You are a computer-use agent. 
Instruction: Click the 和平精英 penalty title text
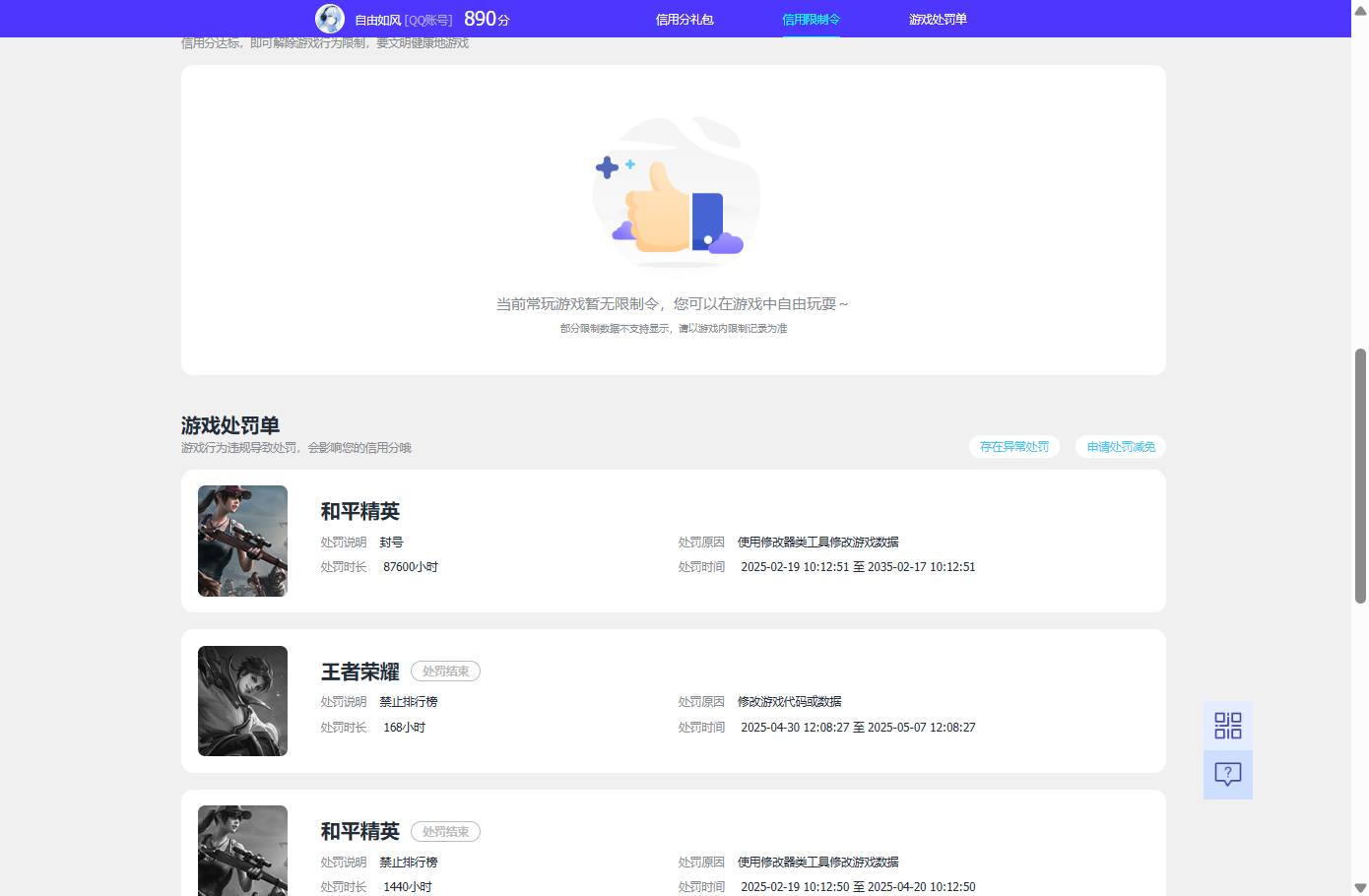359,511
